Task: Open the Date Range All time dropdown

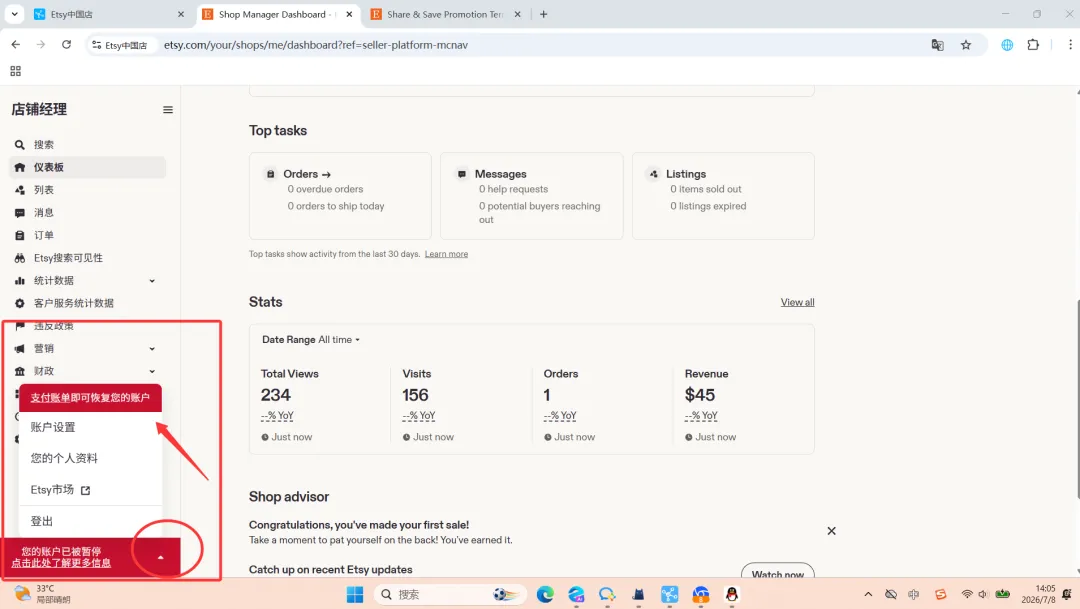Action: point(311,340)
